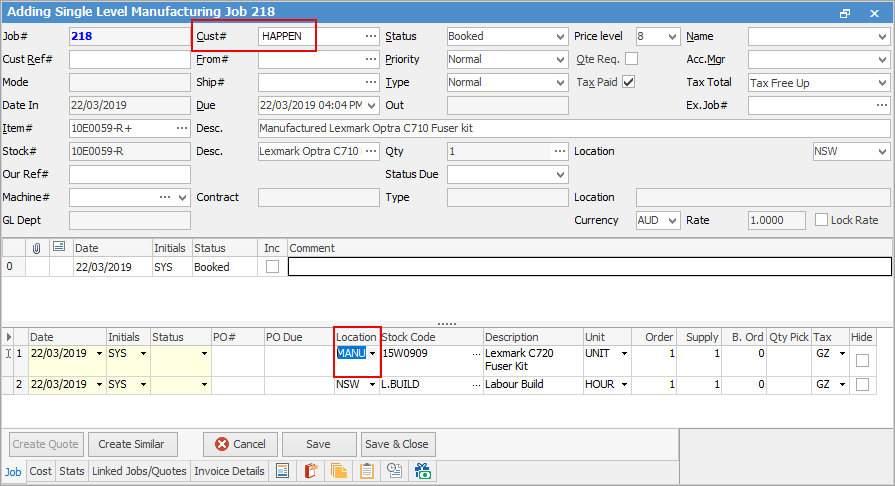This screenshot has width=895, height=486.
Task: Click the Desc. field with Manufactured Lexmark Optra
Action: (574, 128)
